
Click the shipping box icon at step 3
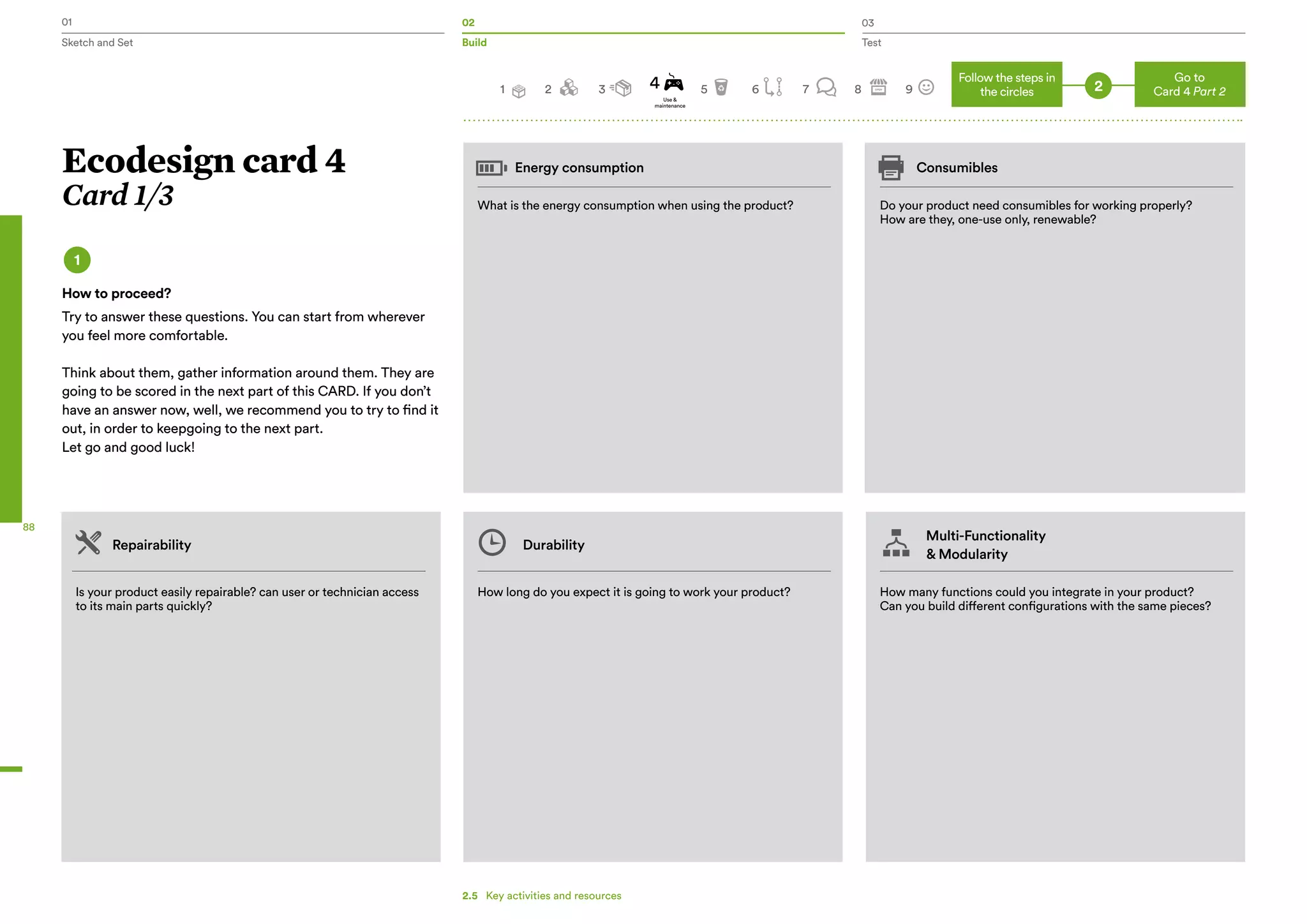[x=620, y=87]
